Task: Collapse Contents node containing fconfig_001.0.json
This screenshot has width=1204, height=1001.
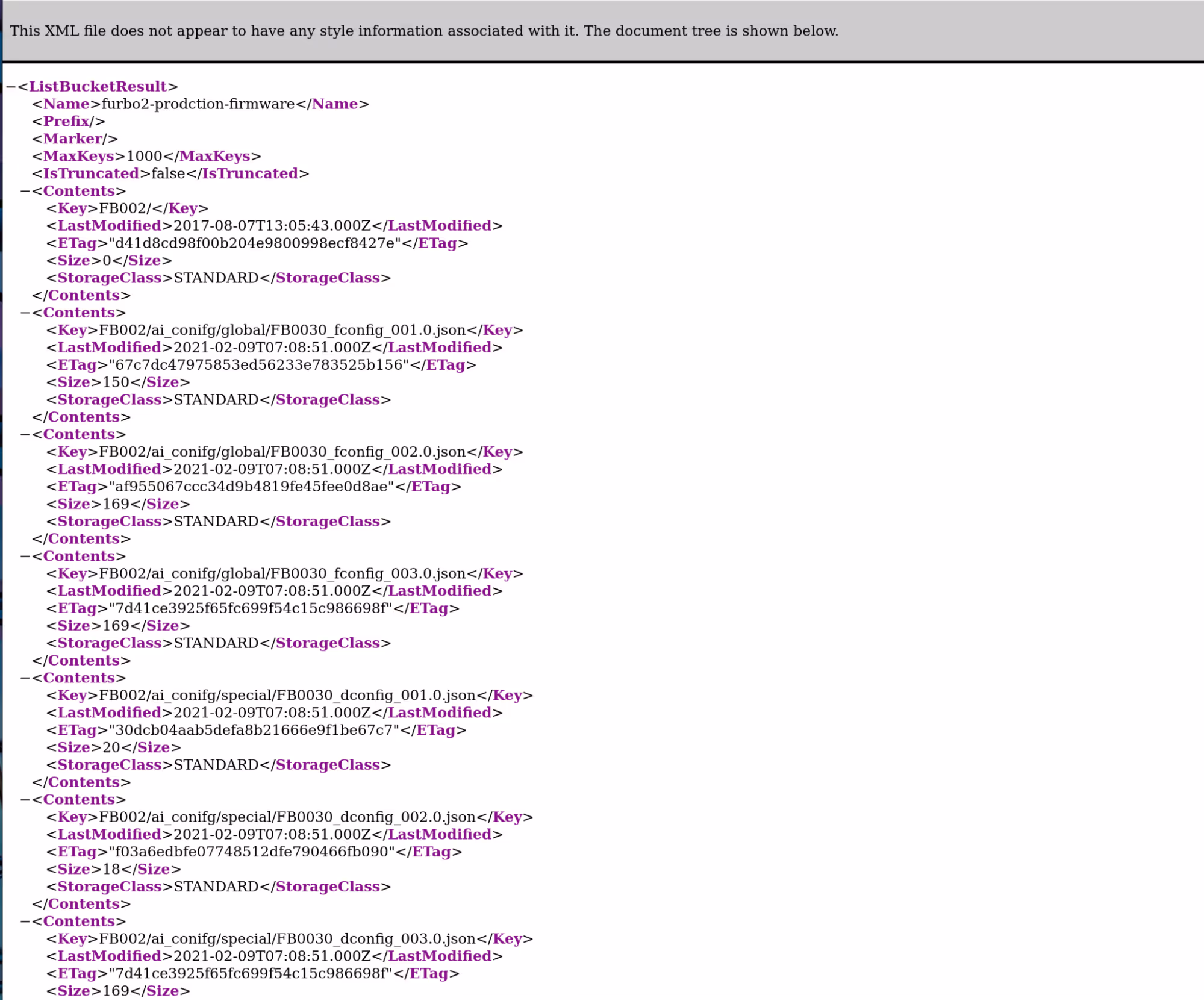Action: [x=25, y=313]
